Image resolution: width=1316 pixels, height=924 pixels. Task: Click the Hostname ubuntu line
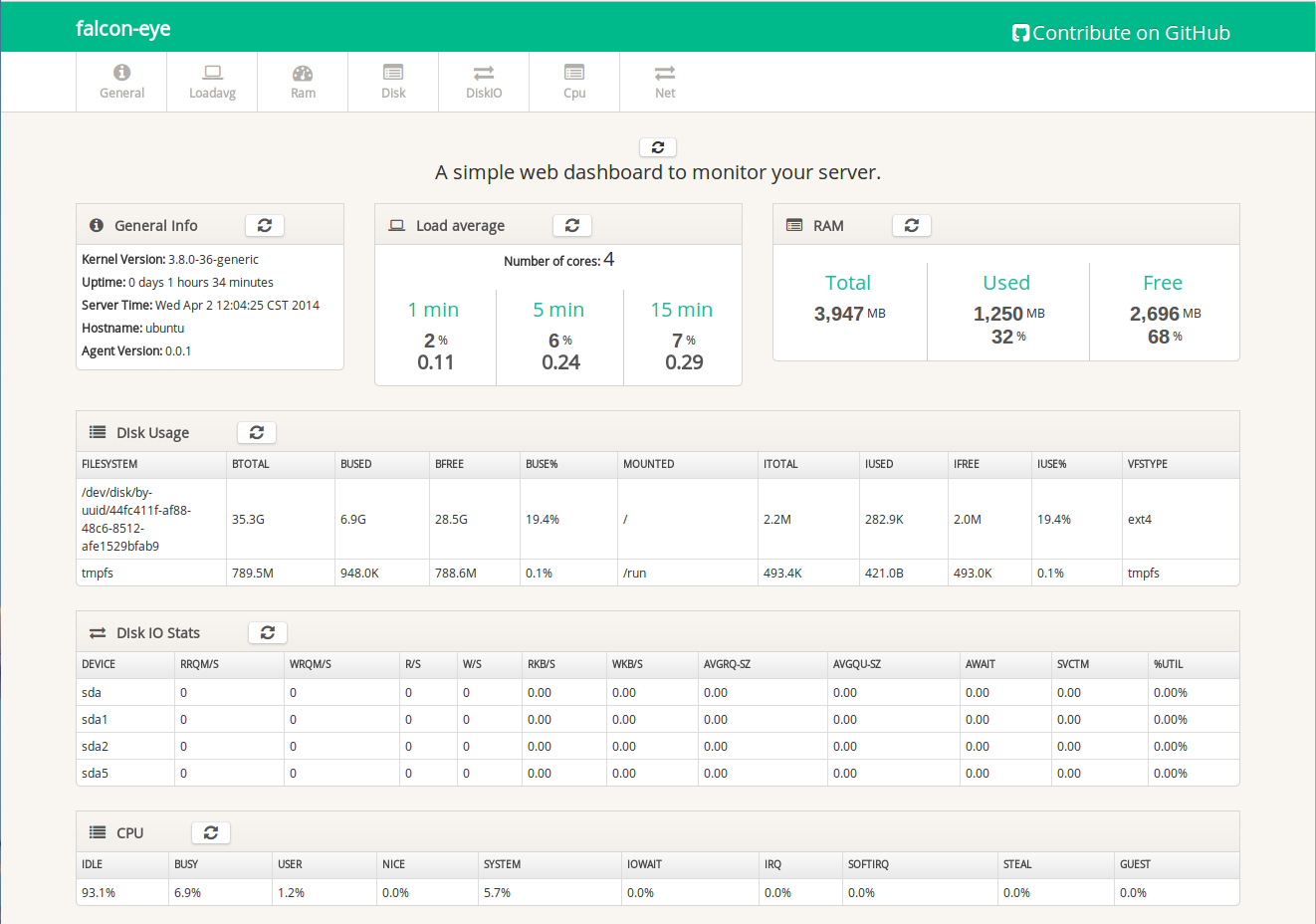pos(133,329)
